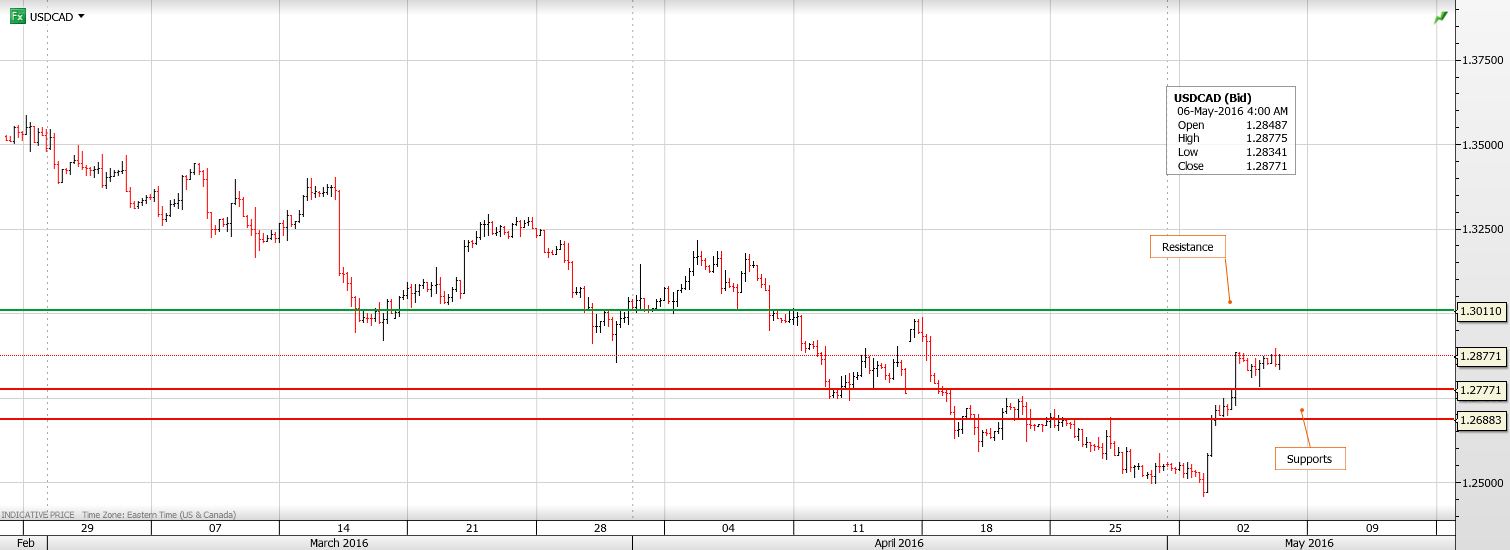The width and height of the screenshot is (1510, 550).
Task: Click the 1.28771 current price tag
Action: (x=1481, y=356)
